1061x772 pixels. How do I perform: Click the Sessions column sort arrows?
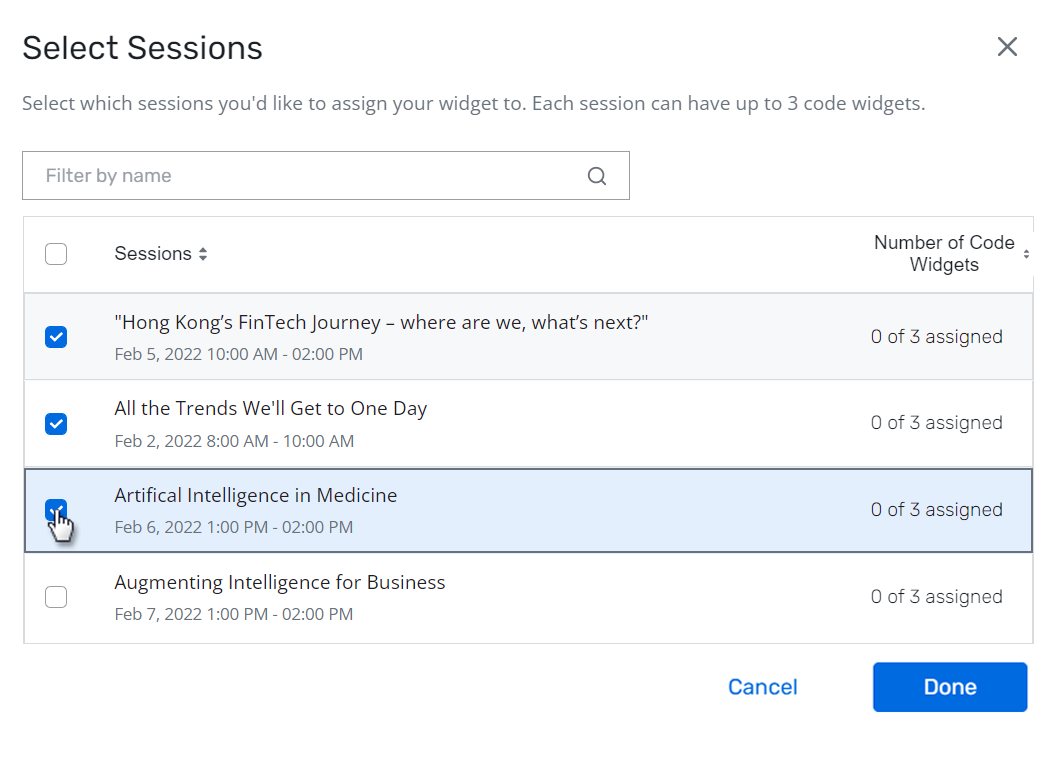[203, 255]
